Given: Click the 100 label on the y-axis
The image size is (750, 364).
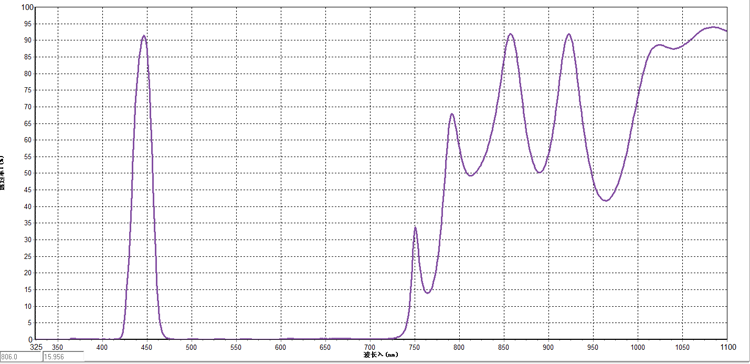Looking at the screenshot, I should (x=28, y=8).
